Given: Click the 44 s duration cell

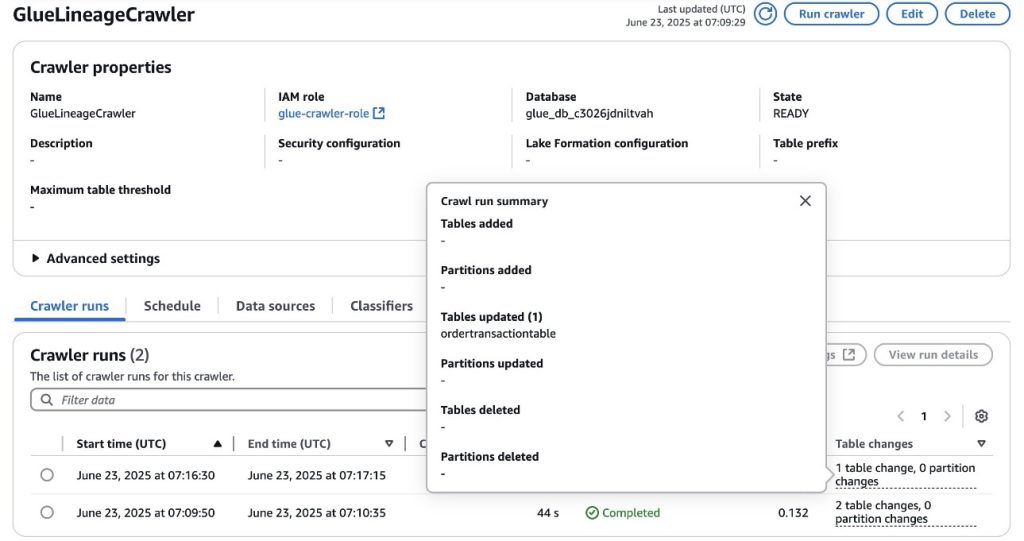Looking at the screenshot, I should pyautogui.click(x=548, y=513).
